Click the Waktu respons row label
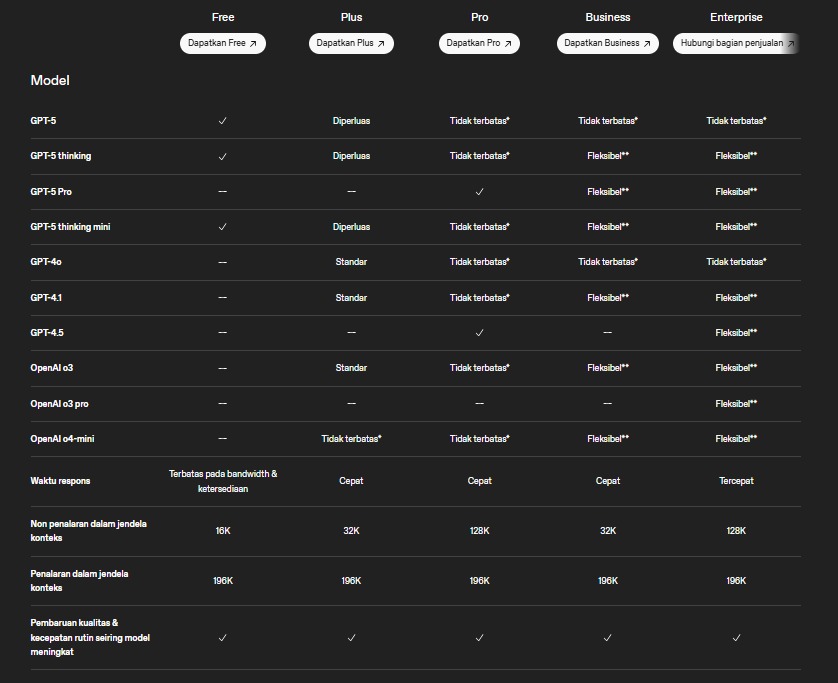The width and height of the screenshot is (838, 683). [x=60, y=481]
